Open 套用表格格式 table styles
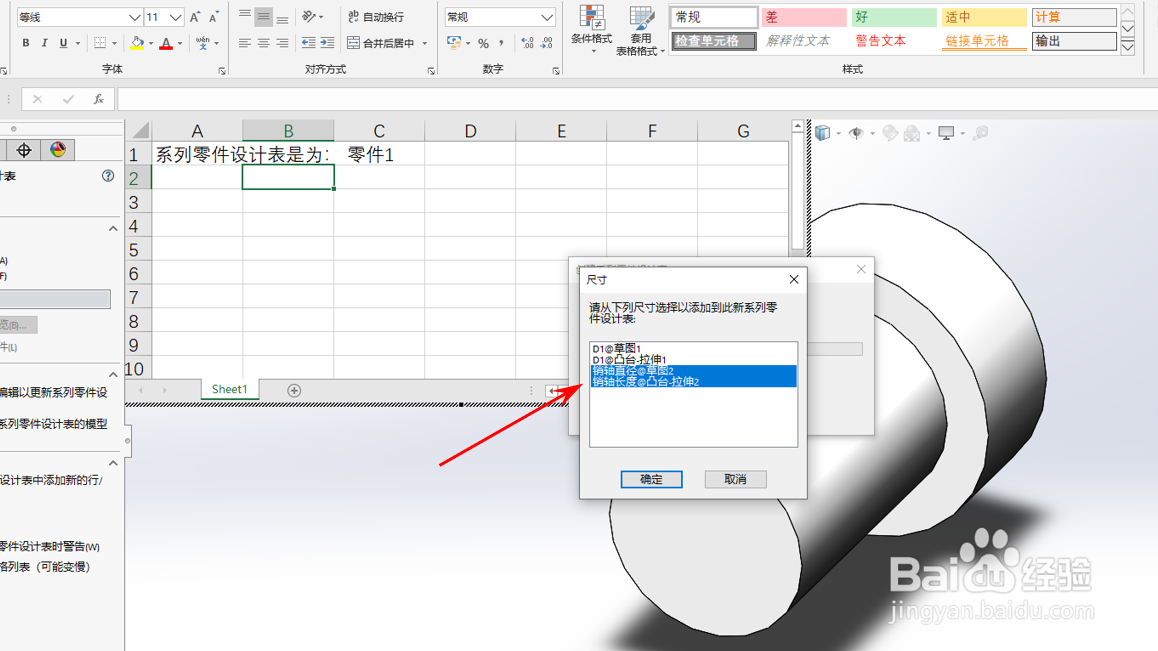 coord(640,30)
